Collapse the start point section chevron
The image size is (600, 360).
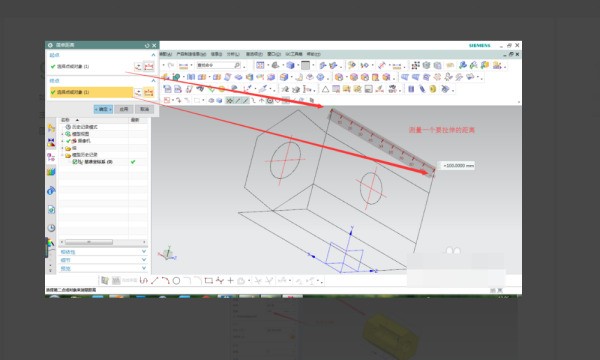[153, 55]
